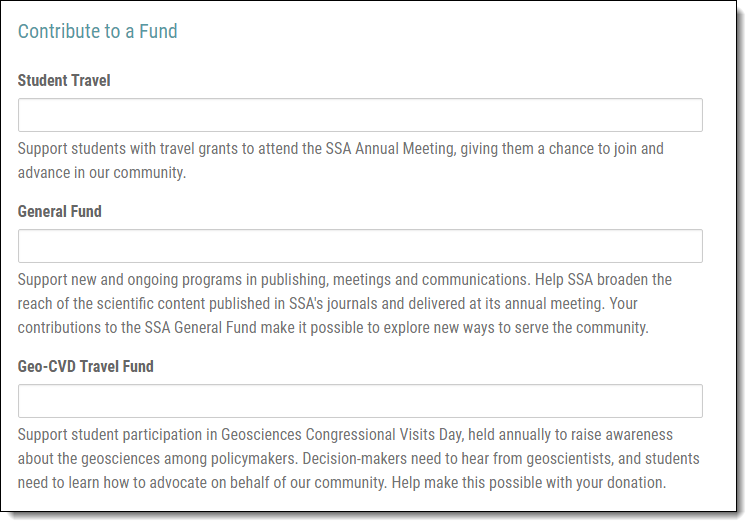Click the phrase 'SSA General Fund' in paragraph
752x527 pixels.
pos(201,328)
